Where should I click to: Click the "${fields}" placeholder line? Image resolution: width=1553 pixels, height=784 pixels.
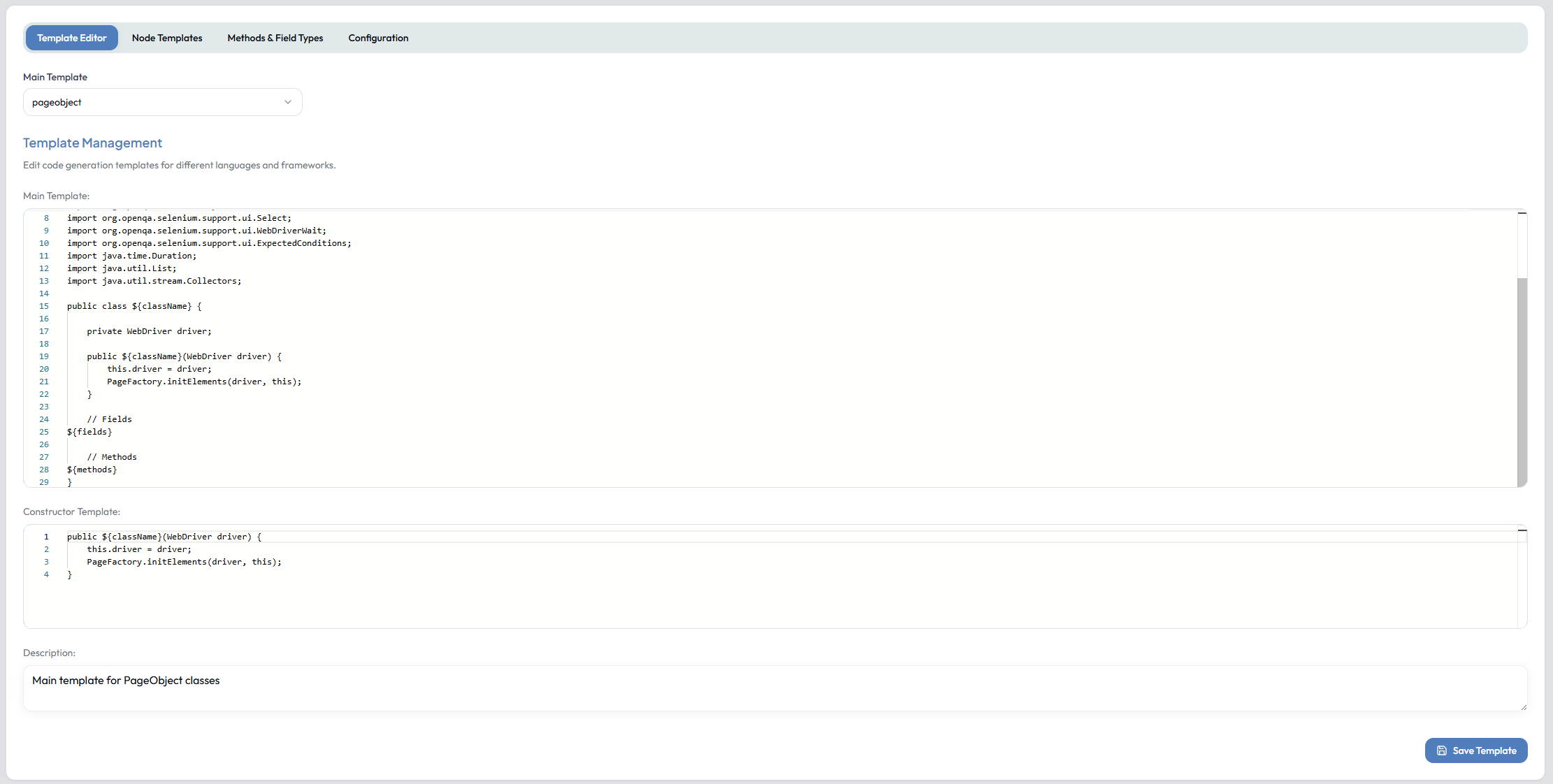pos(89,432)
